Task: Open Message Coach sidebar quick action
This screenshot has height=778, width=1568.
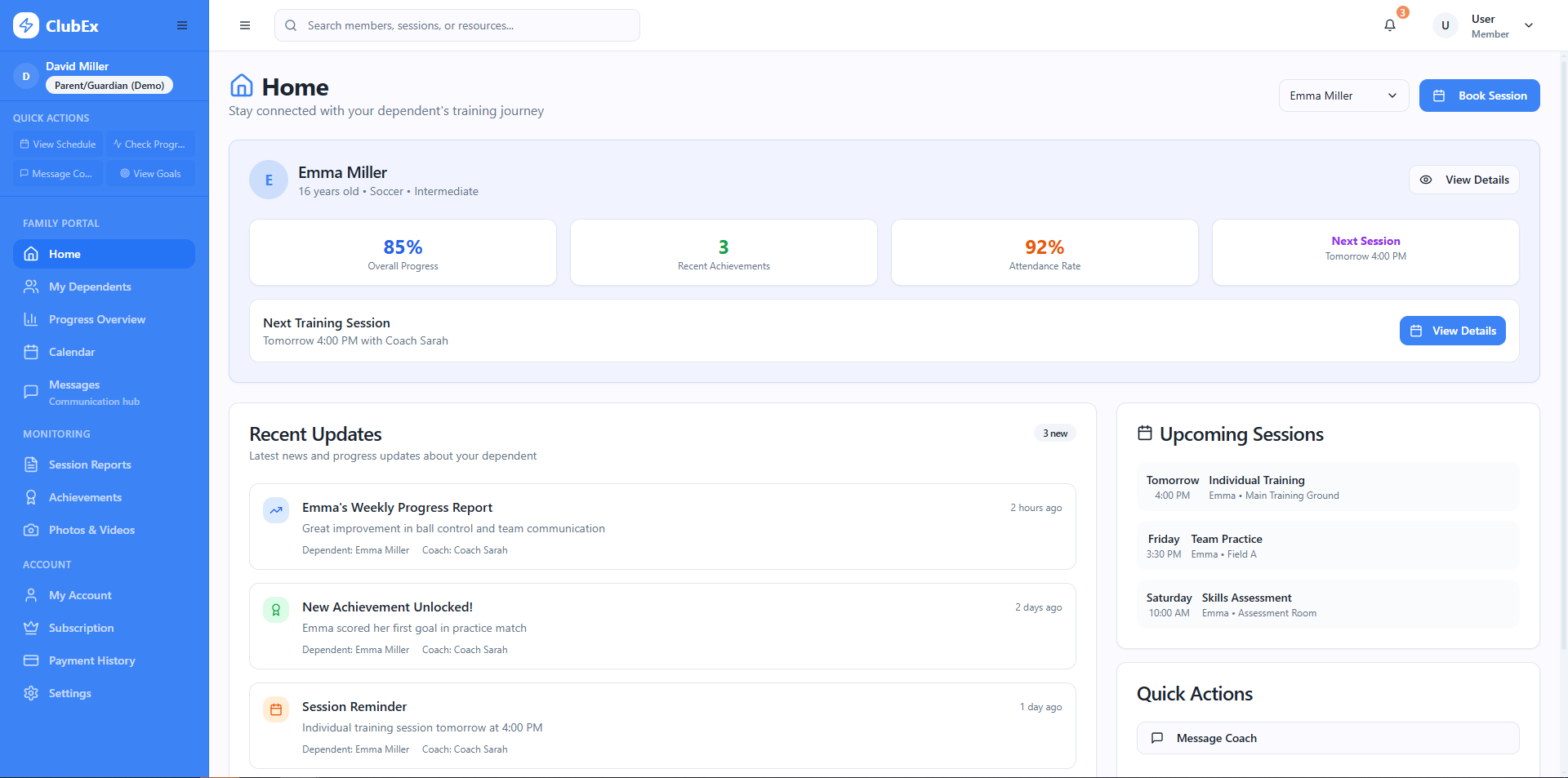Action: [x=58, y=174]
